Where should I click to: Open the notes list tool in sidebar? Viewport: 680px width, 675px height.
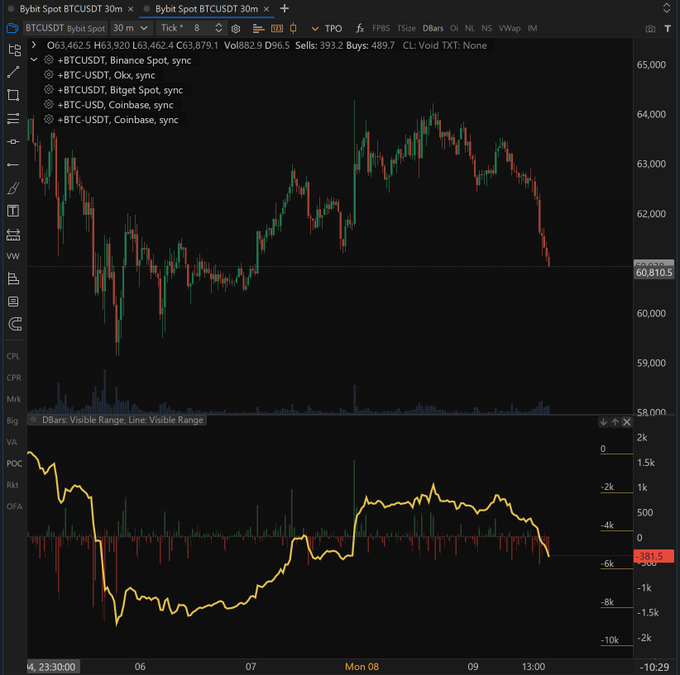pyautogui.click(x=13, y=301)
